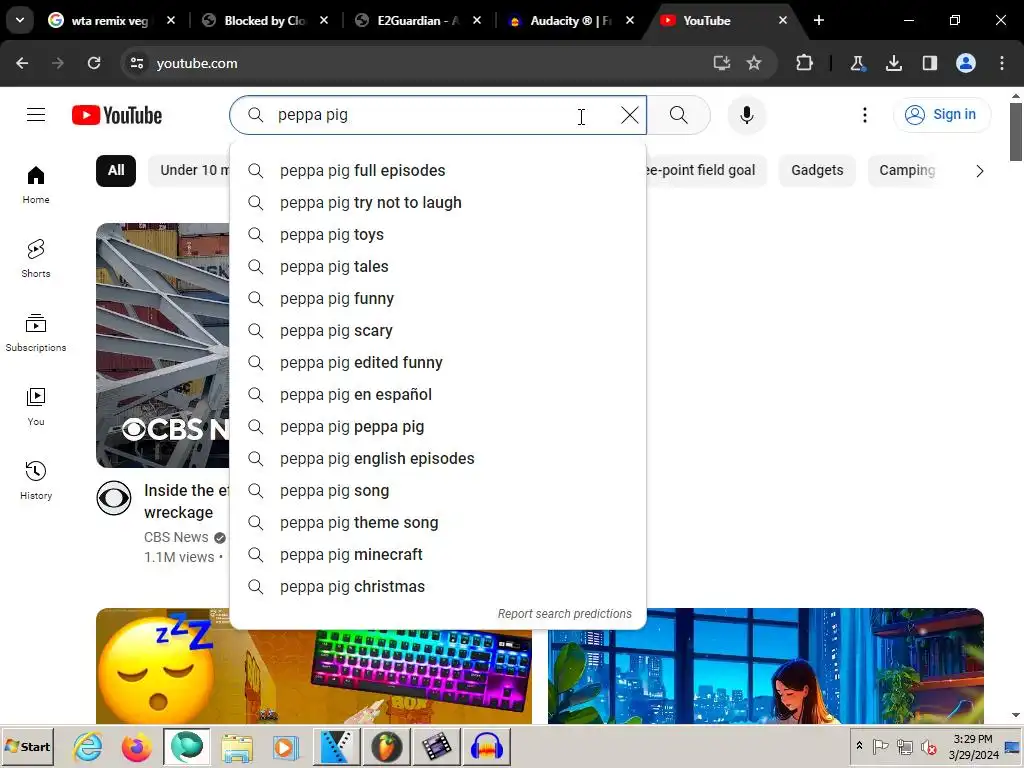This screenshot has height=768, width=1024.
Task: Bookmark this page with star icon
Action: pyautogui.click(x=754, y=63)
